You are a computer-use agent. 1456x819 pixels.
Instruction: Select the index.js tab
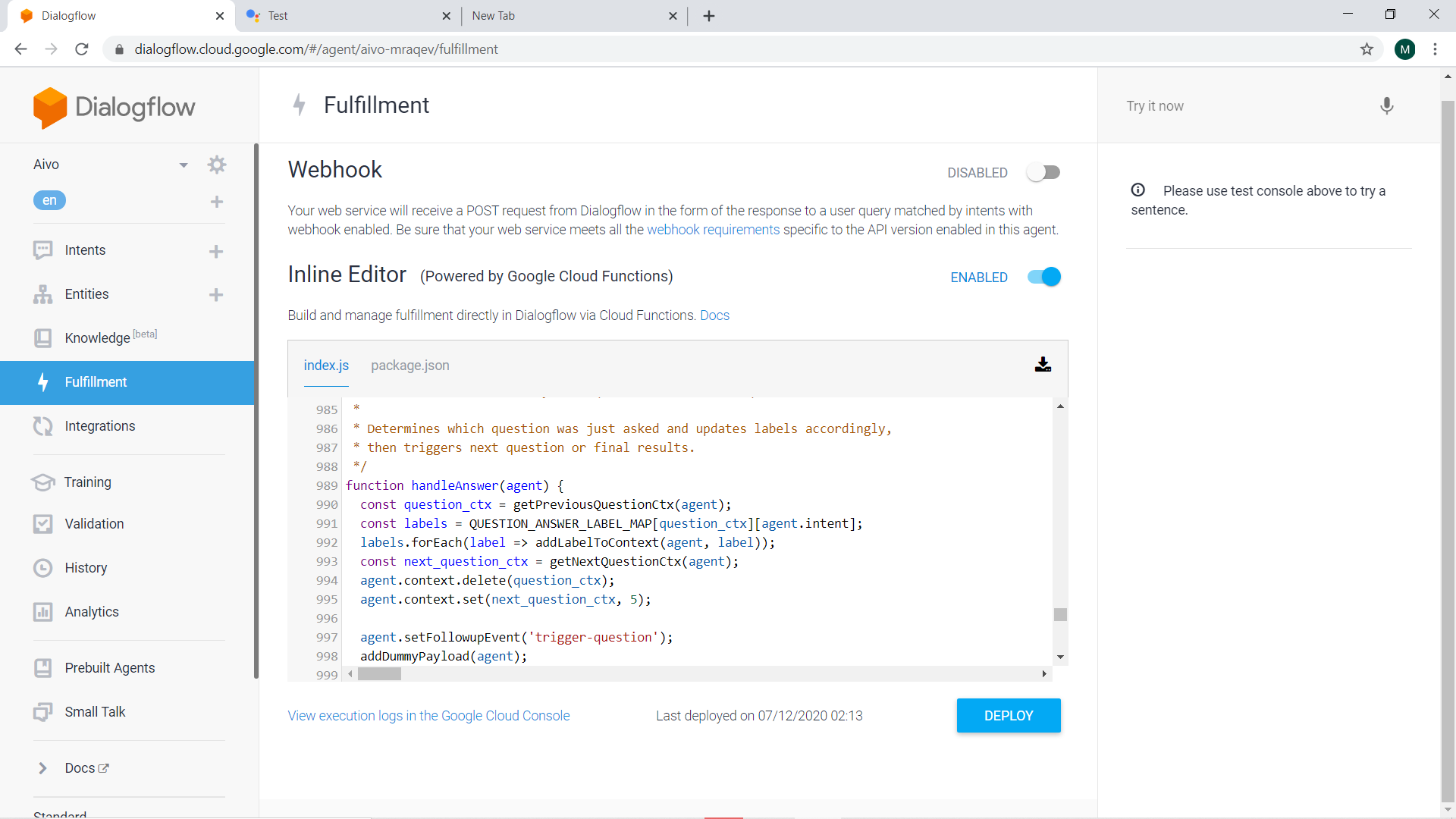click(x=326, y=366)
